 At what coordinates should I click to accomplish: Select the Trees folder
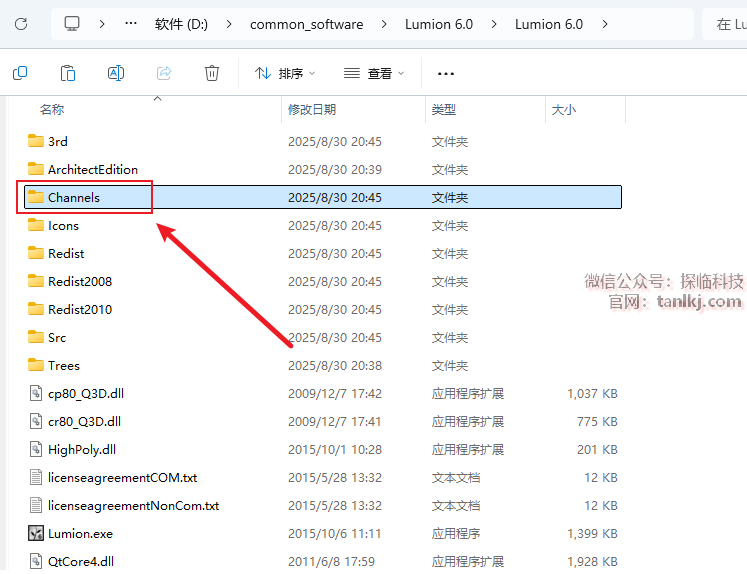tap(323, 365)
